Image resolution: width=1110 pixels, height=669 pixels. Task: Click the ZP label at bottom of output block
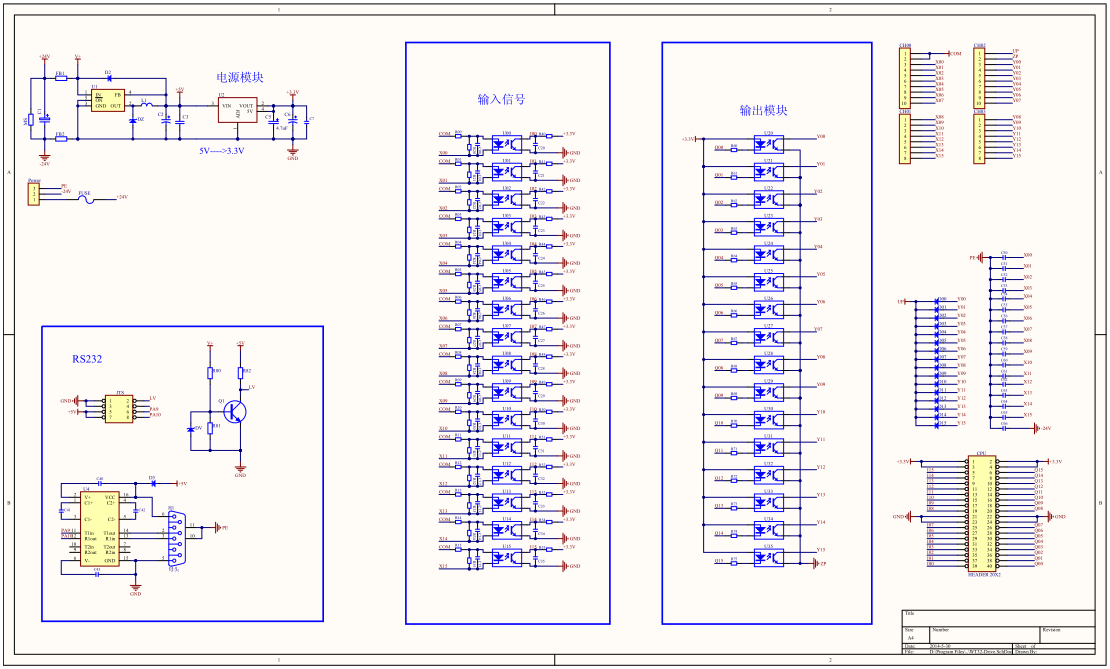pyautogui.click(x=822, y=564)
